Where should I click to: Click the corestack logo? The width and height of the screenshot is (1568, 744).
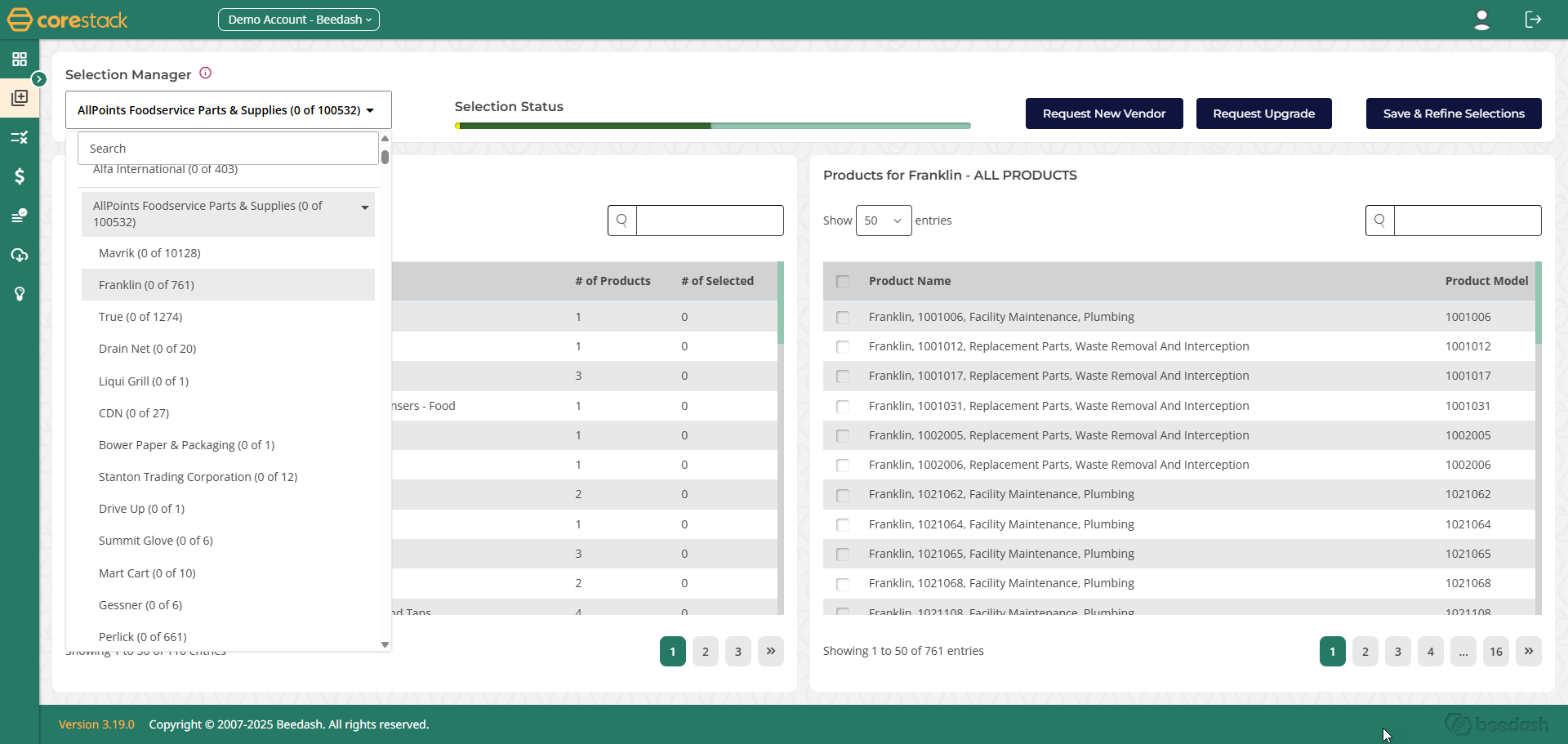[x=67, y=20]
